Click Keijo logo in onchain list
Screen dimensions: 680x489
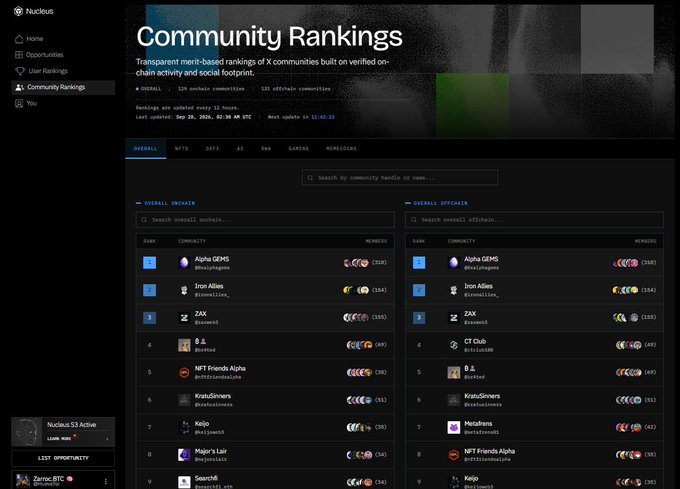tap(184, 427)
